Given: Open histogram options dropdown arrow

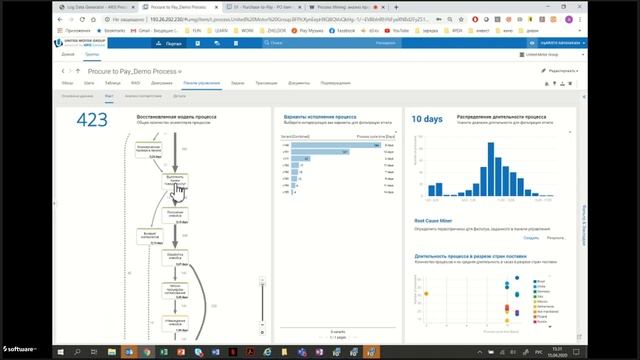Looking at the screenshot, I should [570, 132].
